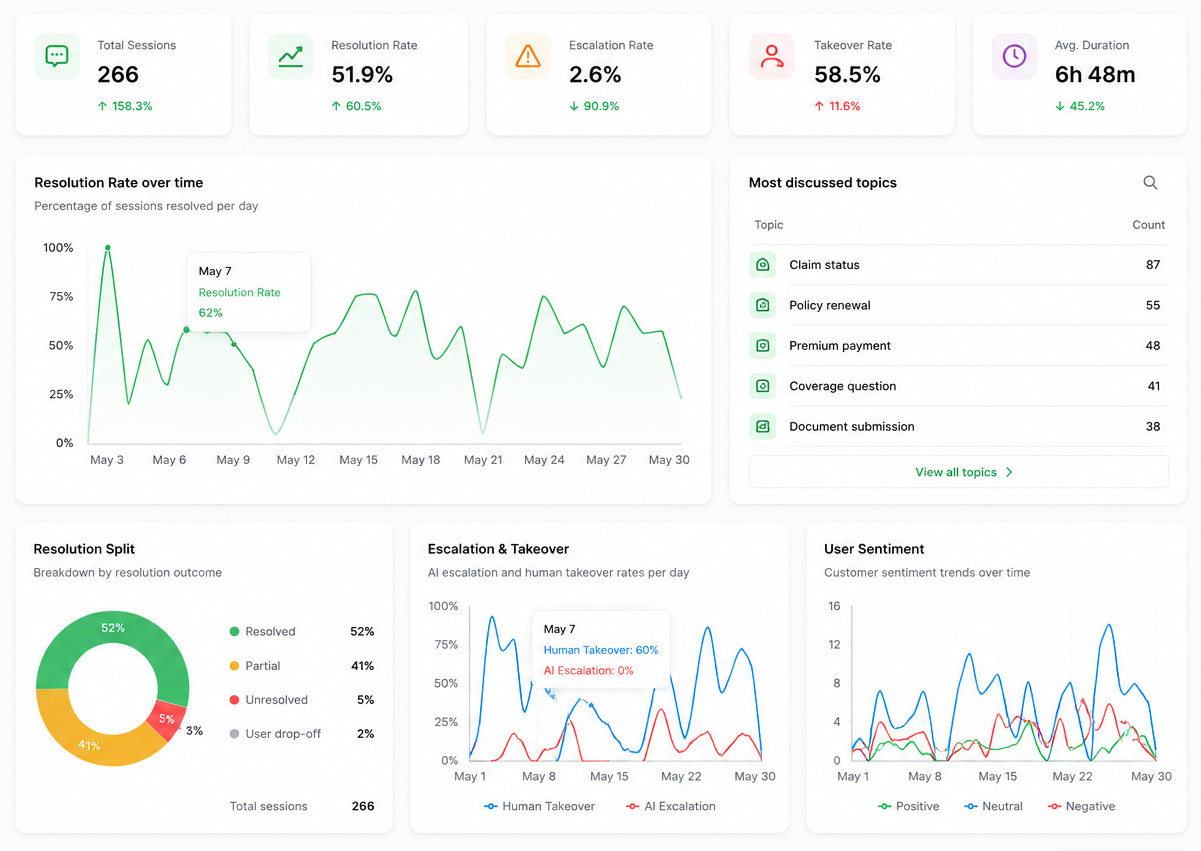Screen dimensions: 1201x851
Task: Click the Human Takeover: 60% tooltip line
Action: (601, 650)
